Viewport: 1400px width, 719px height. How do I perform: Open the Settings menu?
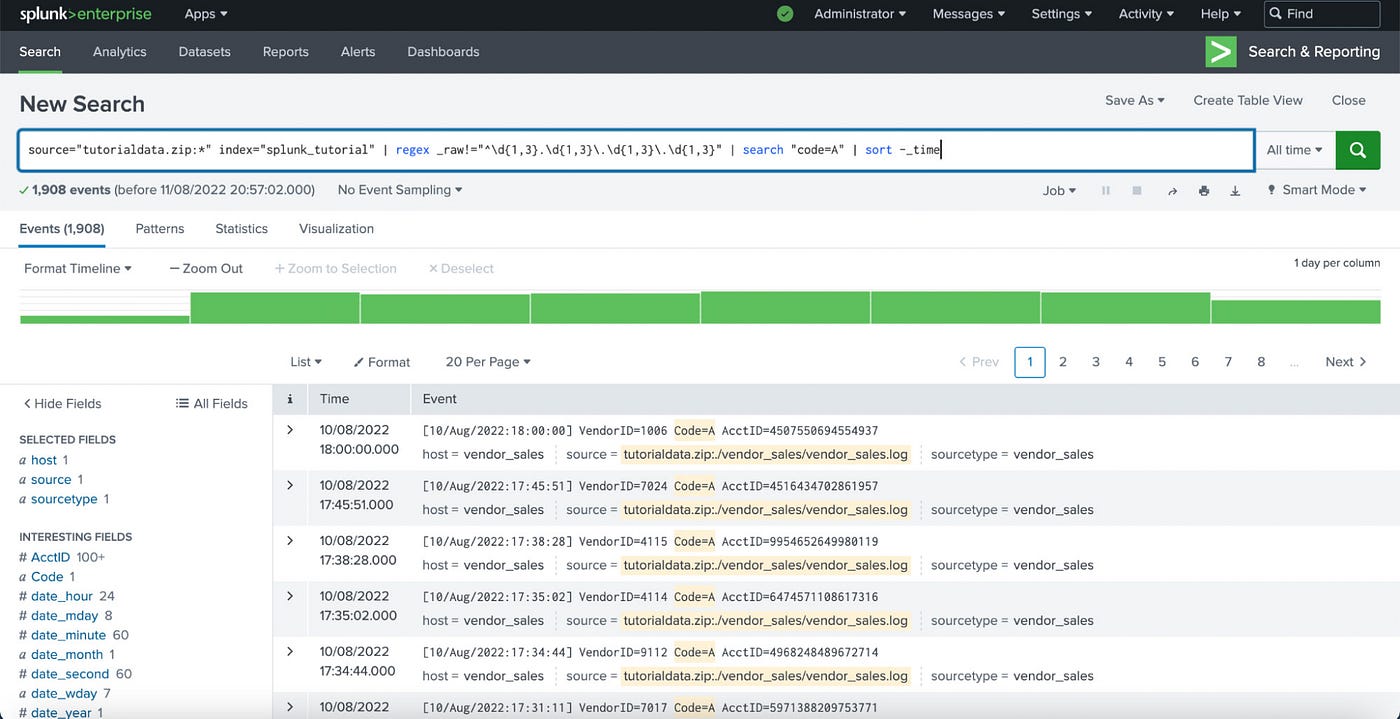tap(1061, 13)
